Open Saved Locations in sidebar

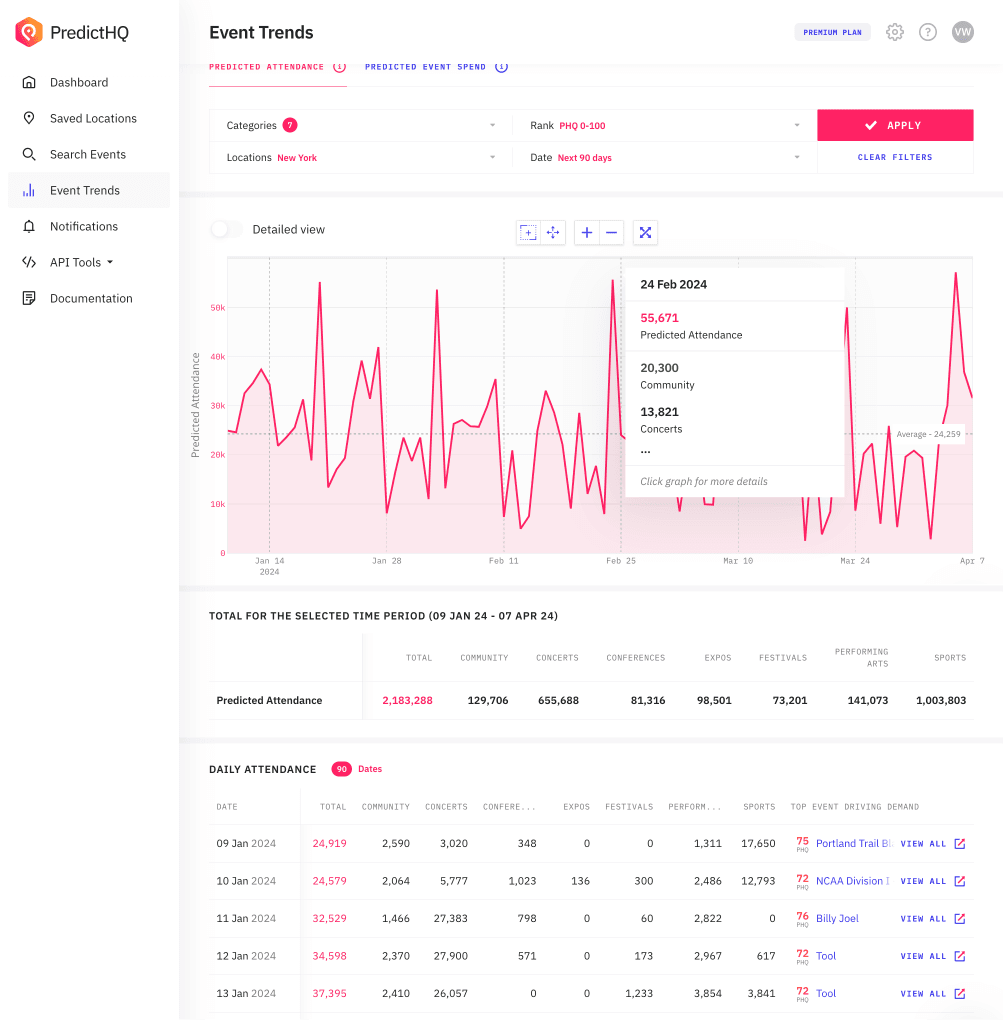(93, 118)
